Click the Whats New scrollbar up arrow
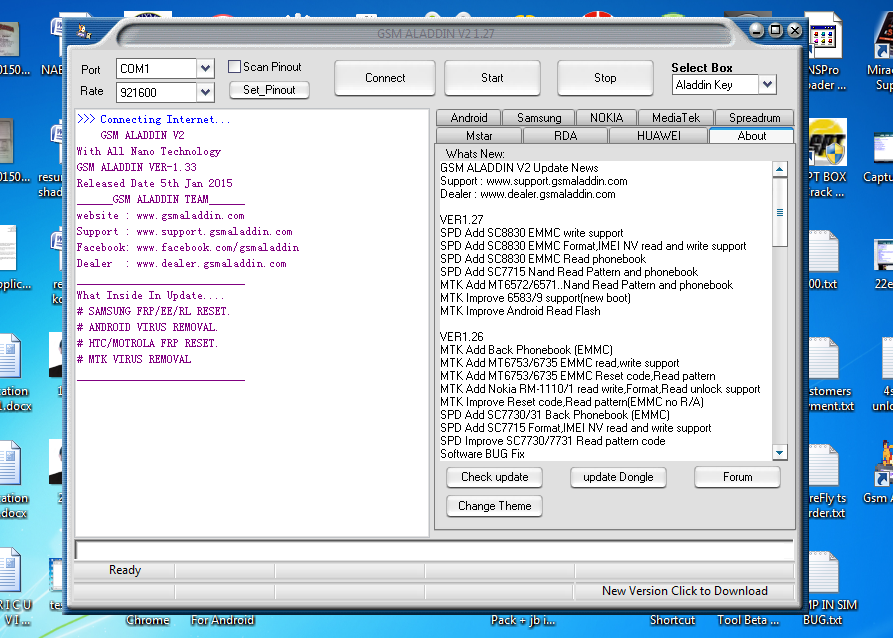 (x=780, y=169)
